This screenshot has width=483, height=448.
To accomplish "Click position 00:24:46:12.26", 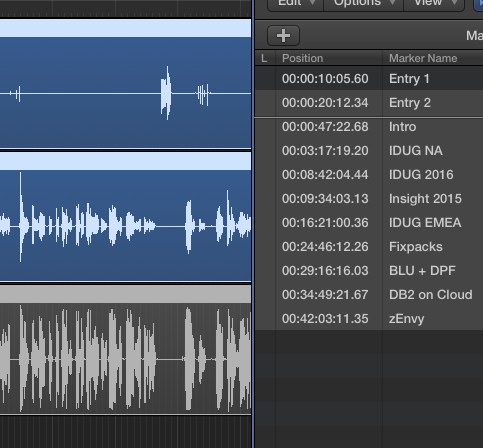I will click(x=325, y=247).
